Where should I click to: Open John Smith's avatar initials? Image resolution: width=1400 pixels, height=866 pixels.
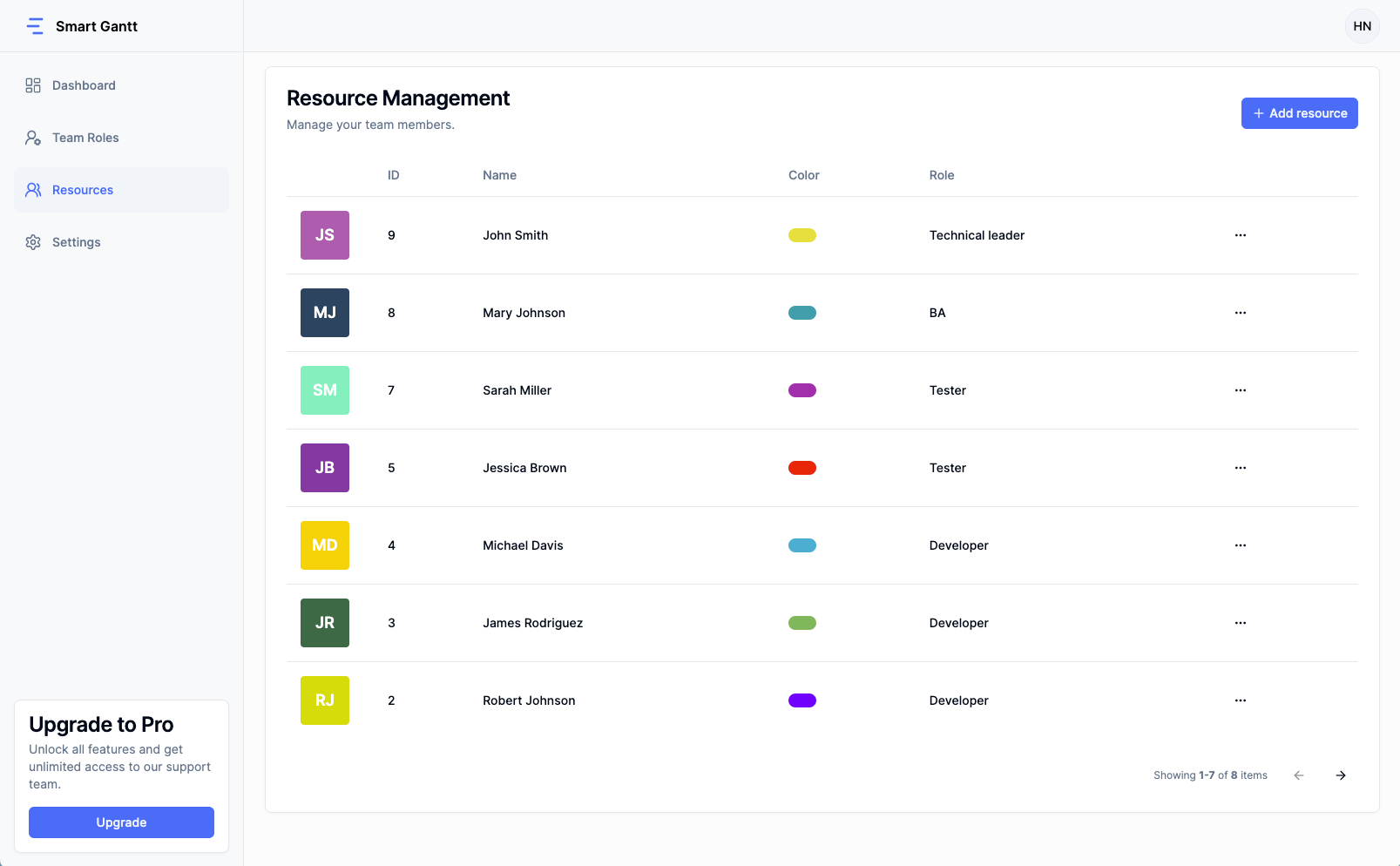[324, 234]
